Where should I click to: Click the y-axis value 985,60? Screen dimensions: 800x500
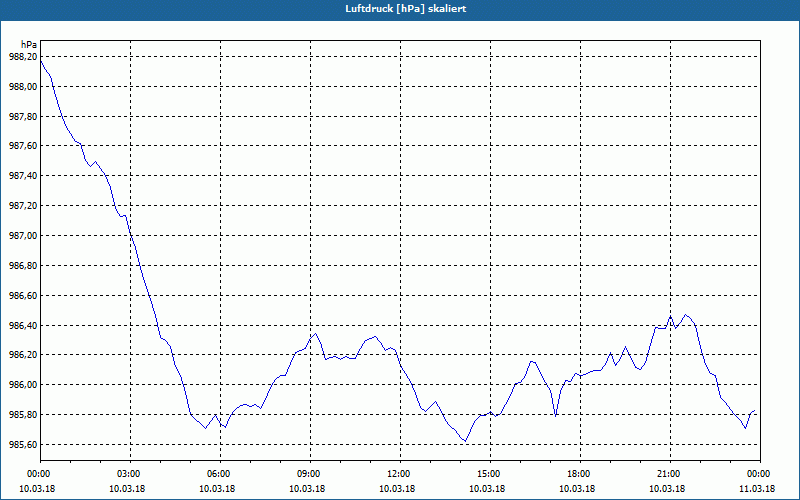pyautogui.click(x=23, y=444)
